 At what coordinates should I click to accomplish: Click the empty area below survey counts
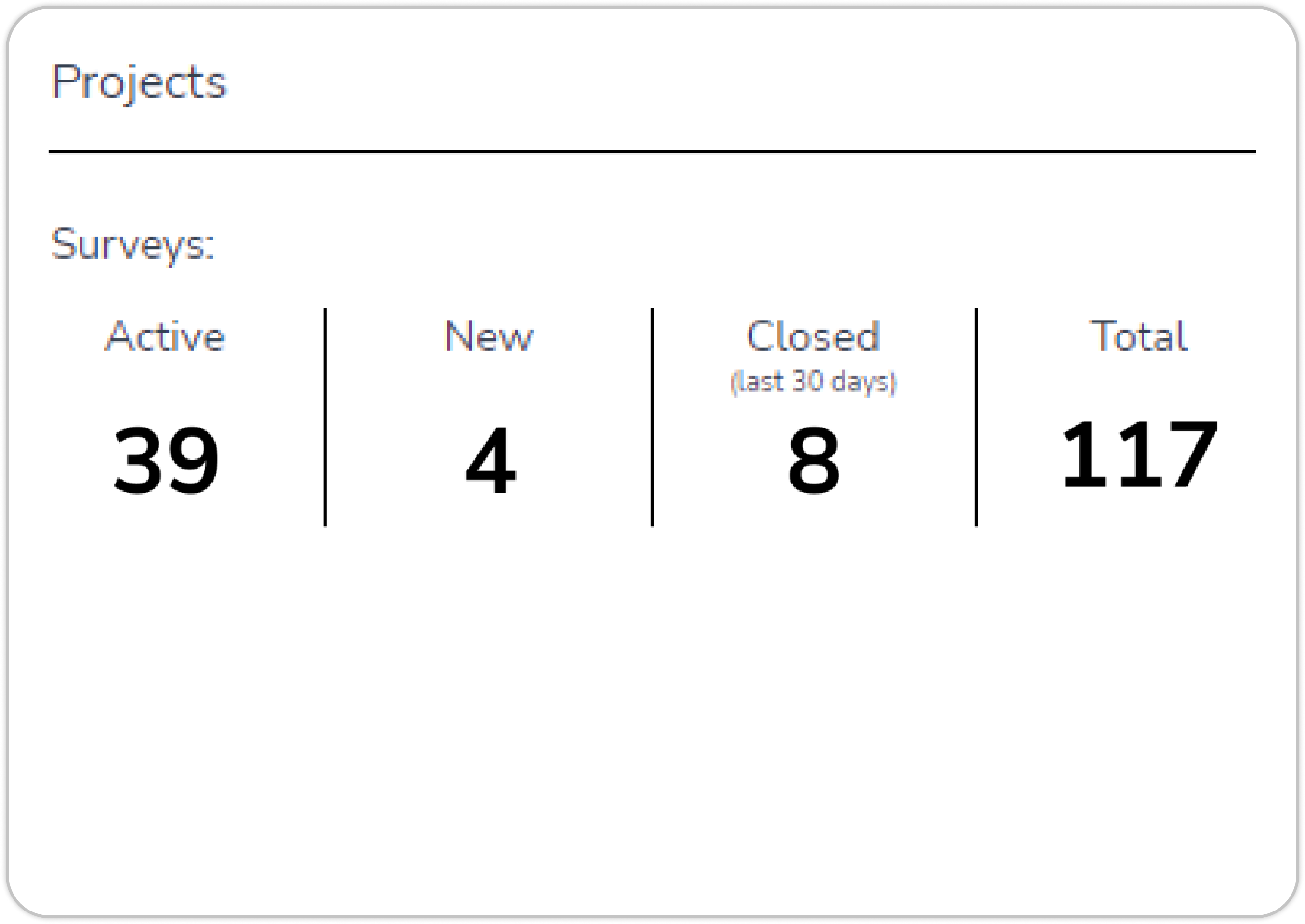click(652, 711)
